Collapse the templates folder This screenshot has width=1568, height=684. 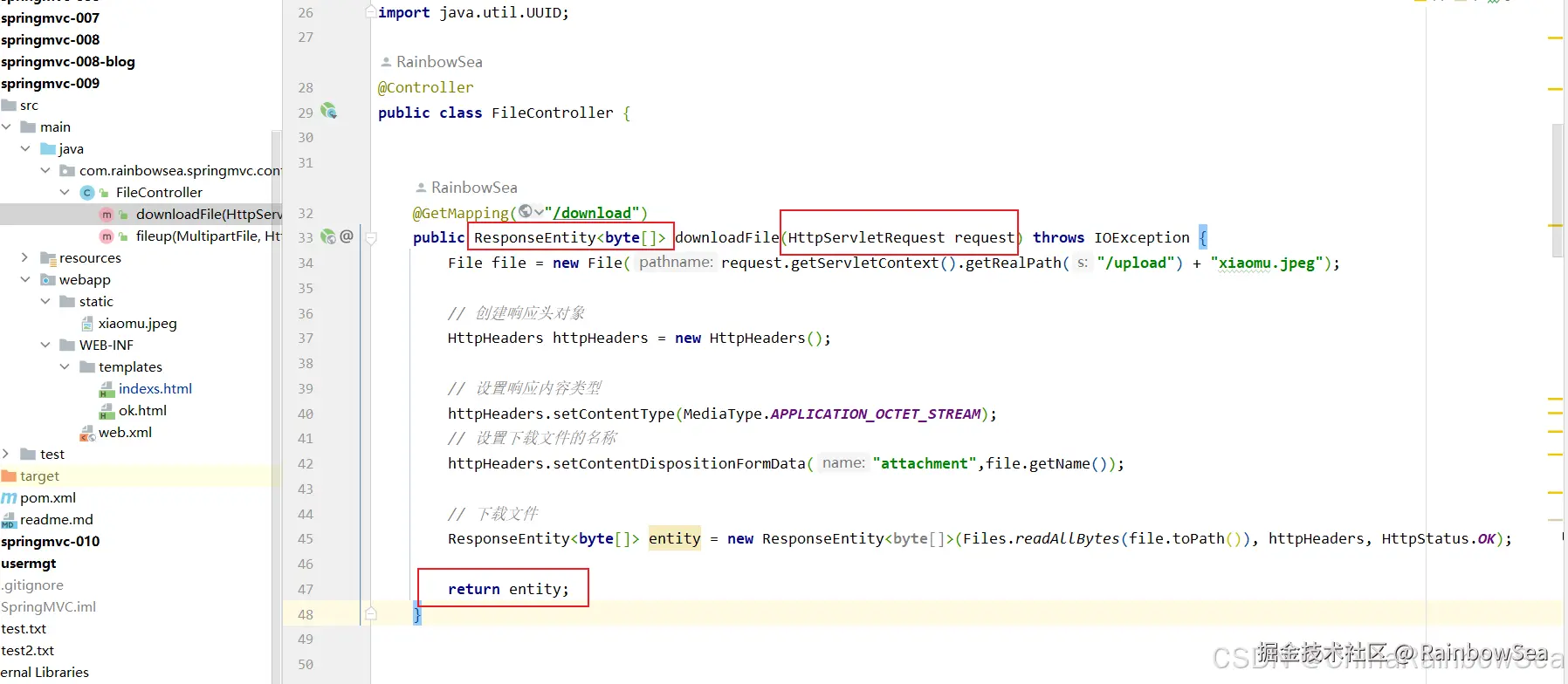pos(65,366)
